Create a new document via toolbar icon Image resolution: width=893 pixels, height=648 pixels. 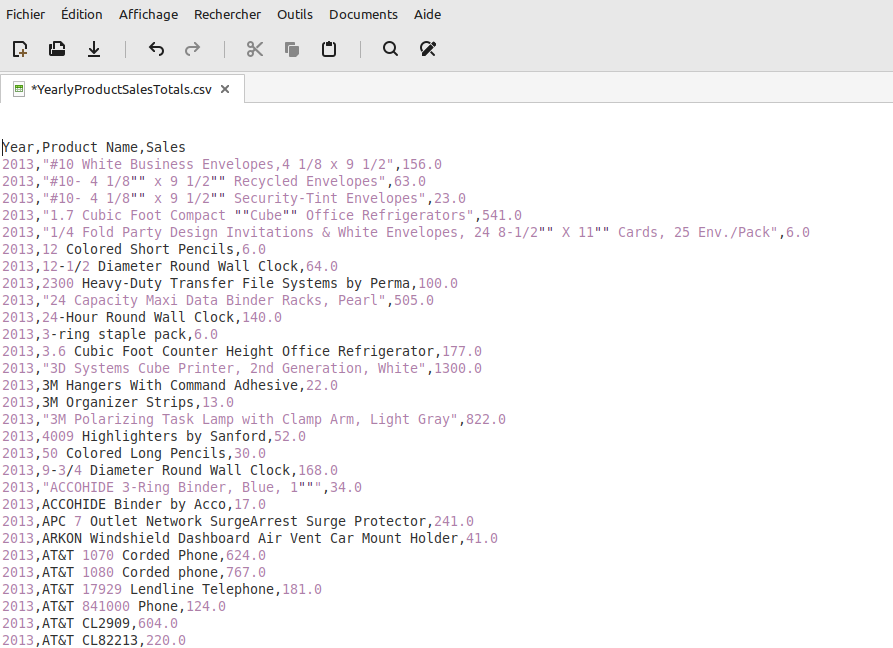(x=20, y=49)
